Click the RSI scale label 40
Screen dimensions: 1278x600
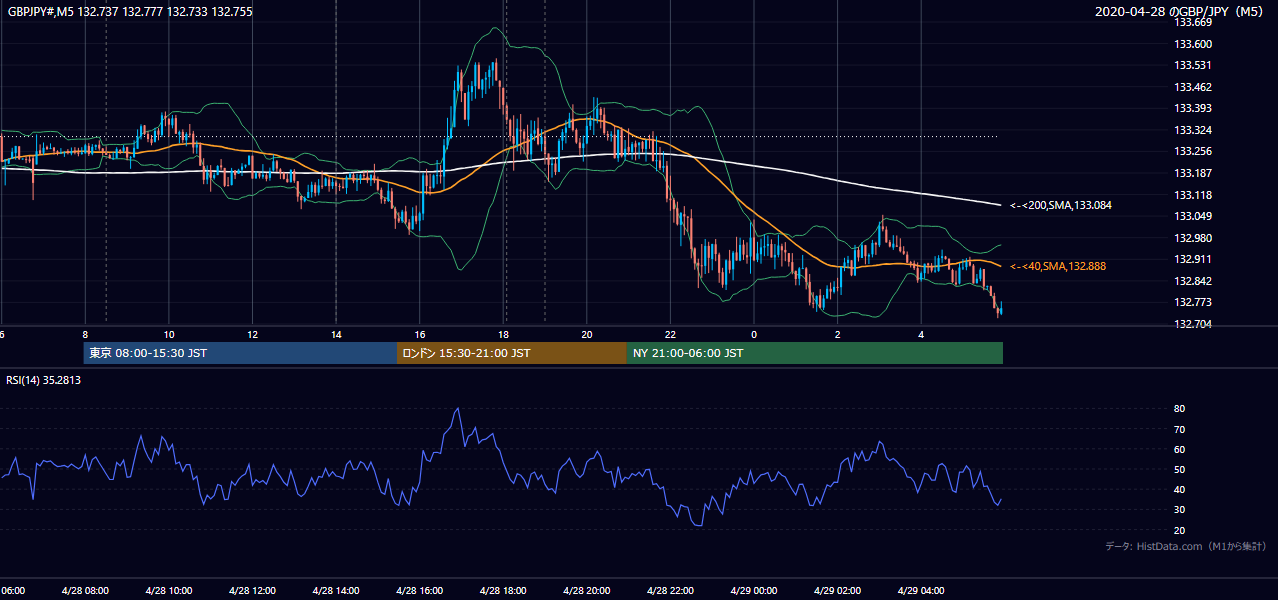click(x=1179, y=489)
